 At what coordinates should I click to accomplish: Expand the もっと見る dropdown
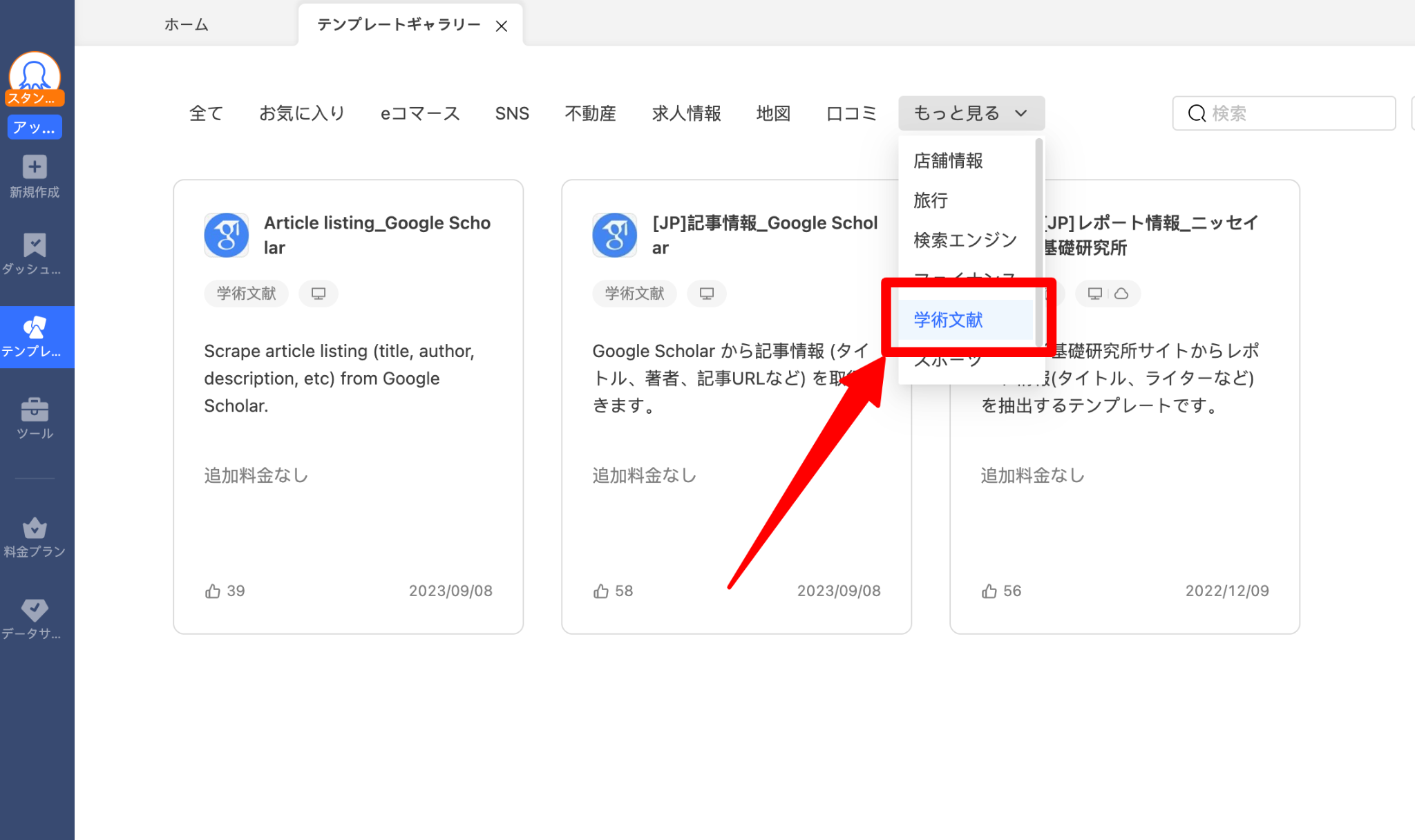pos(971,113)
